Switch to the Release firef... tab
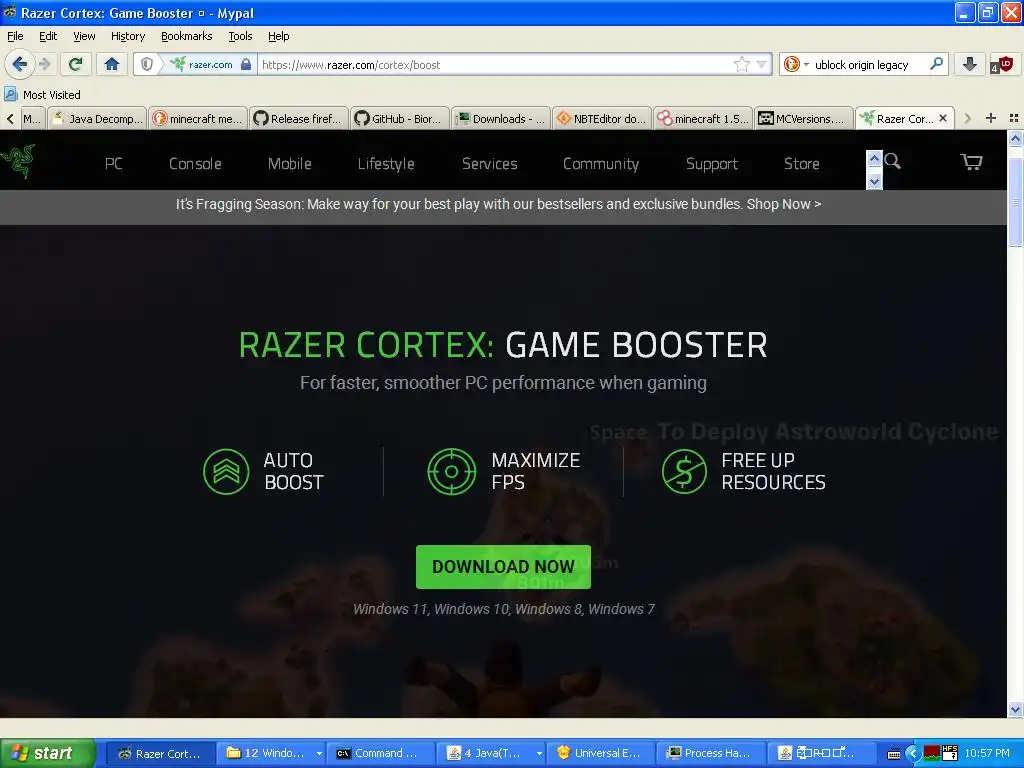The image size is (1024, 768). click(x=299, y=118)
